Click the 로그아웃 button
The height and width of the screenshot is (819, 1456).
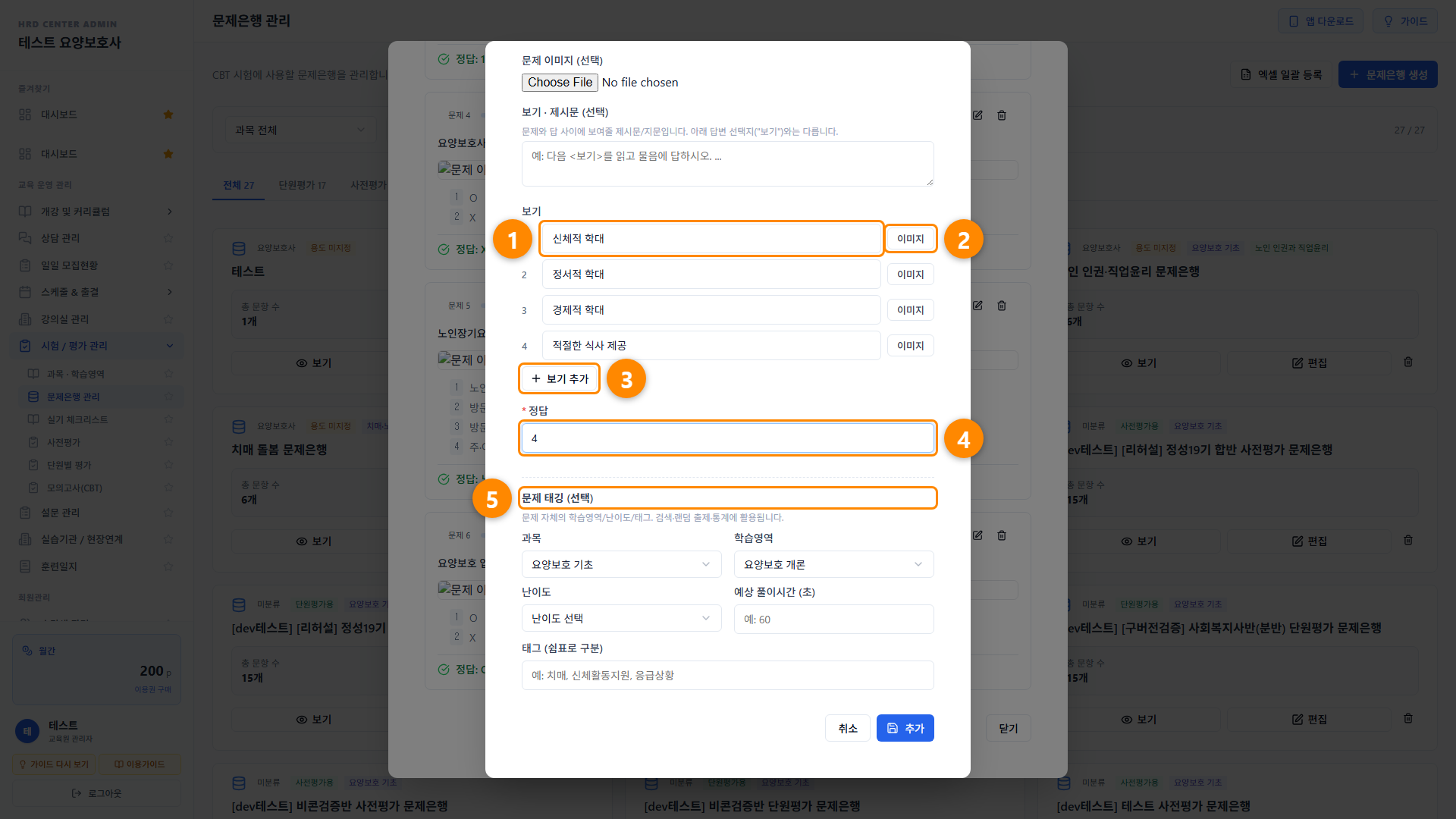97,793
